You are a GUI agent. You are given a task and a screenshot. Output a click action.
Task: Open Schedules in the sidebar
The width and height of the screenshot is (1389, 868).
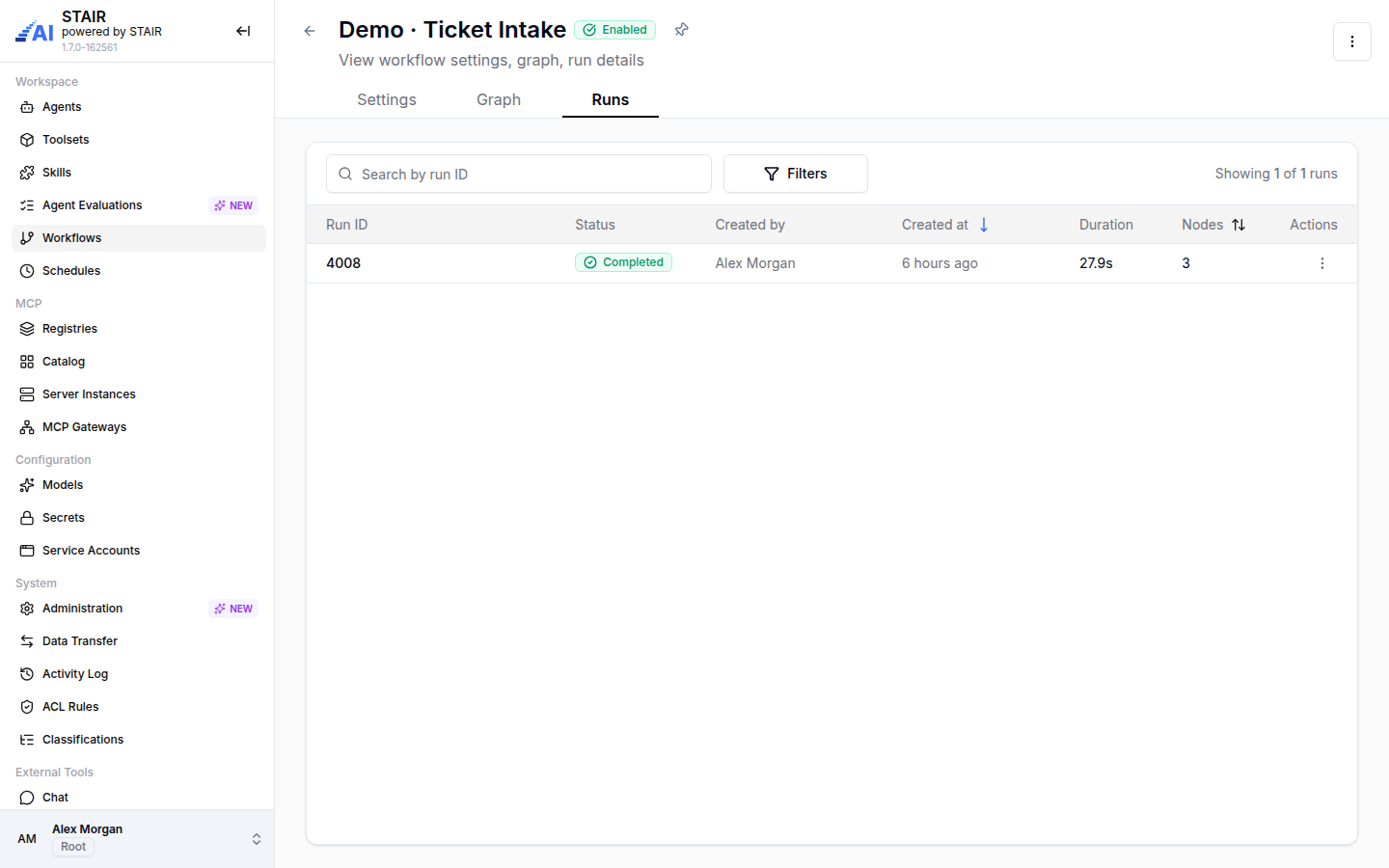tap(139, 271)
